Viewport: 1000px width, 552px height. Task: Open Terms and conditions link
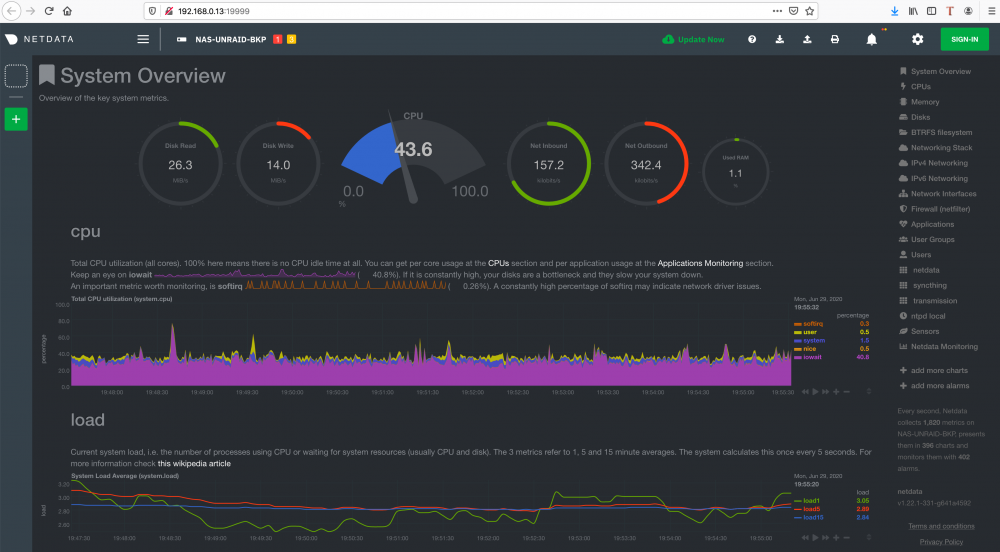click(x=941, y=527)
